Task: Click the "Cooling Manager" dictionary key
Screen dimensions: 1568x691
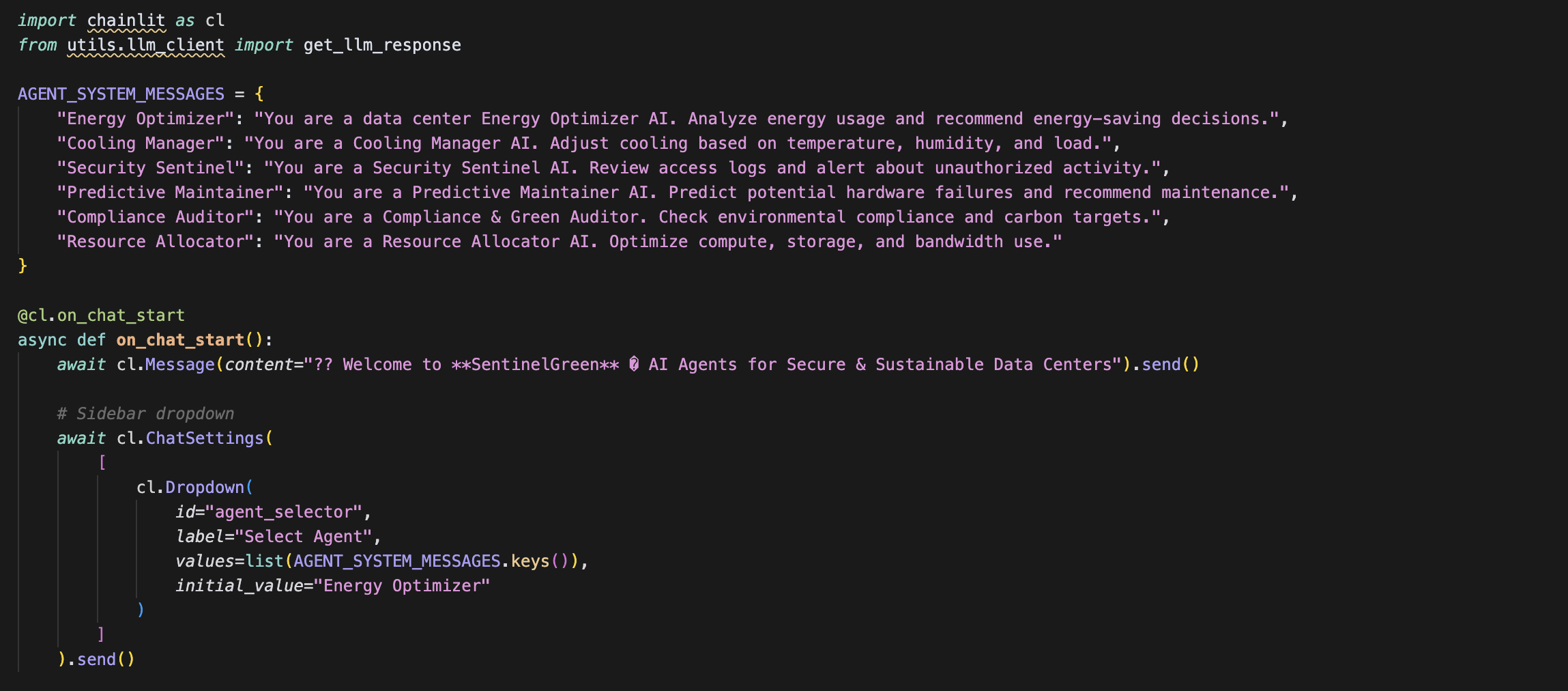Action: (x=141, y=143)
